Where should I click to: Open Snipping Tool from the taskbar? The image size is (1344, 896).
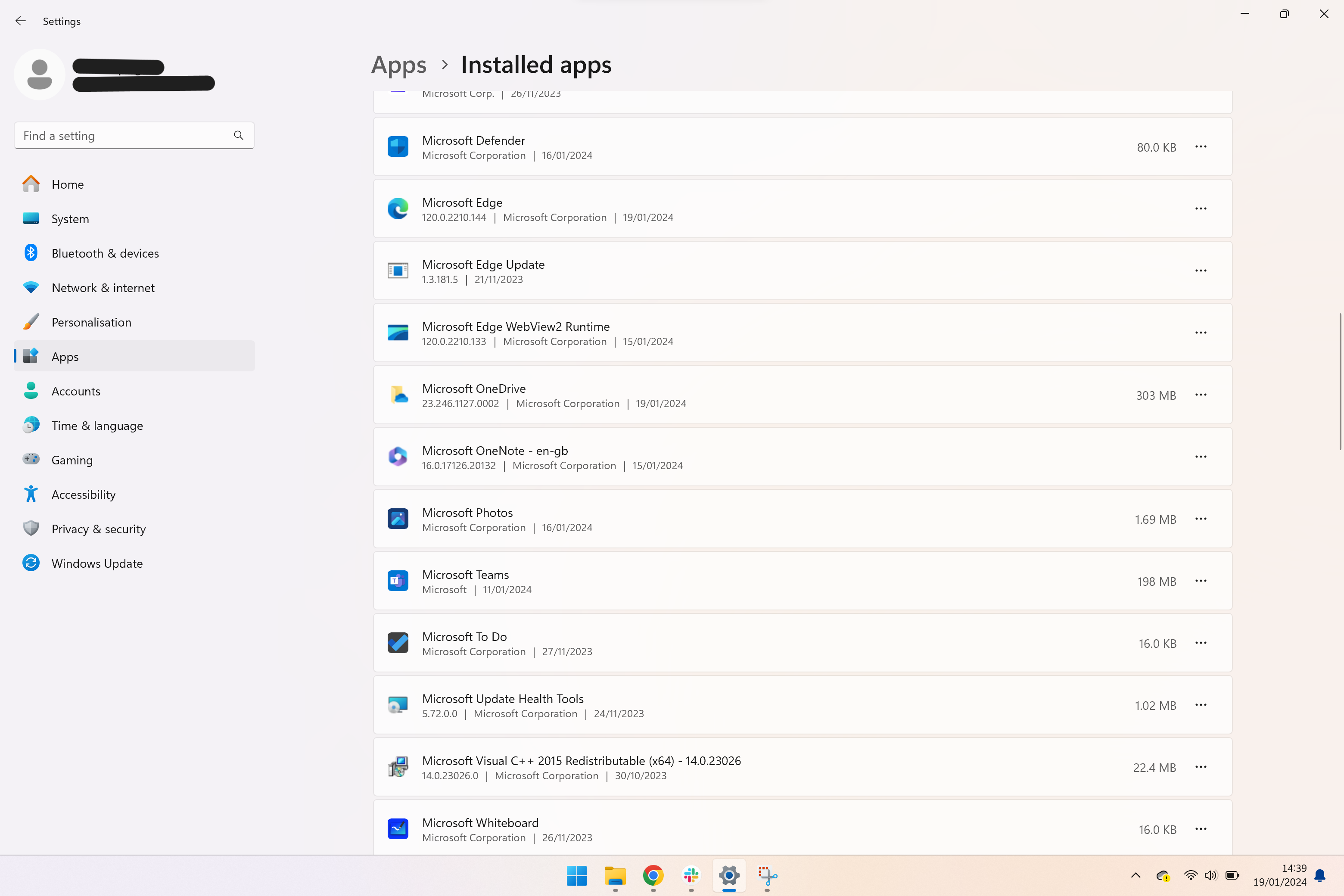[x=768, y=875]
